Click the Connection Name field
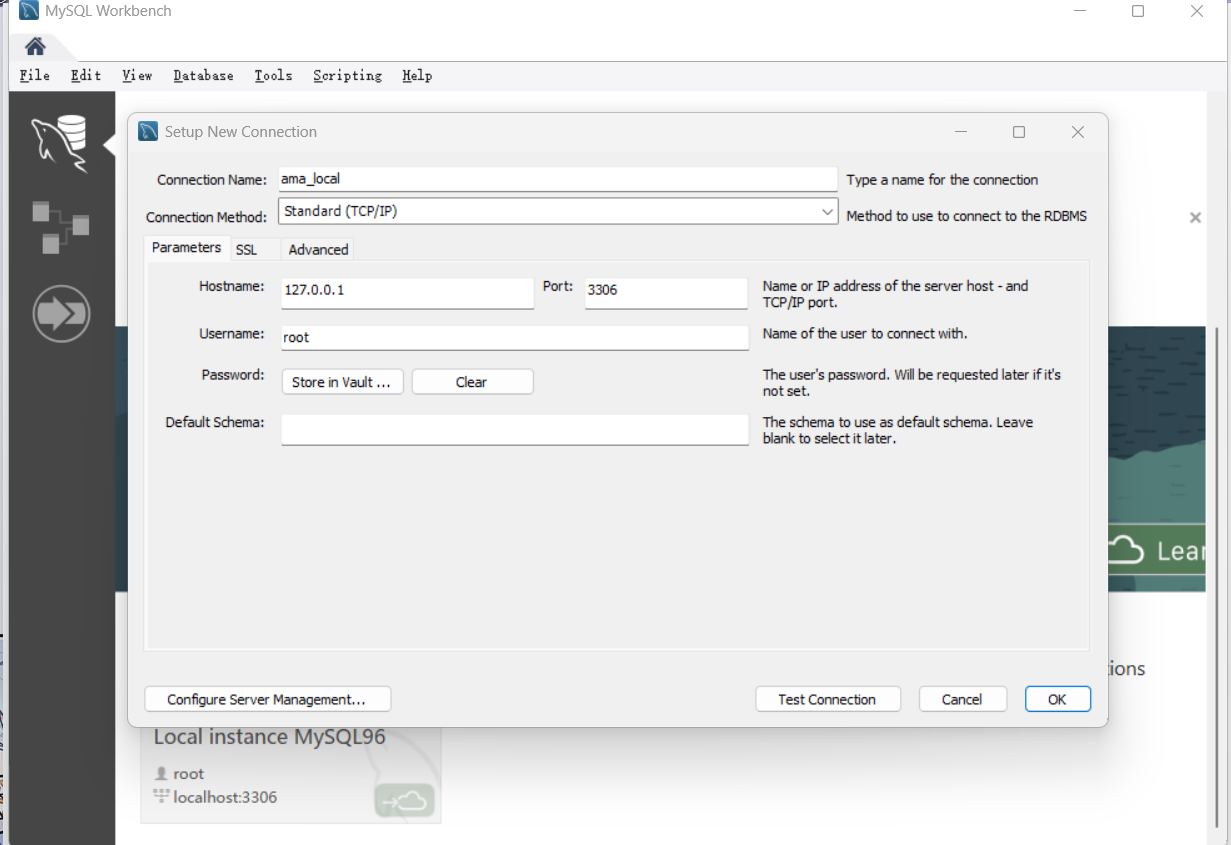 557,179
